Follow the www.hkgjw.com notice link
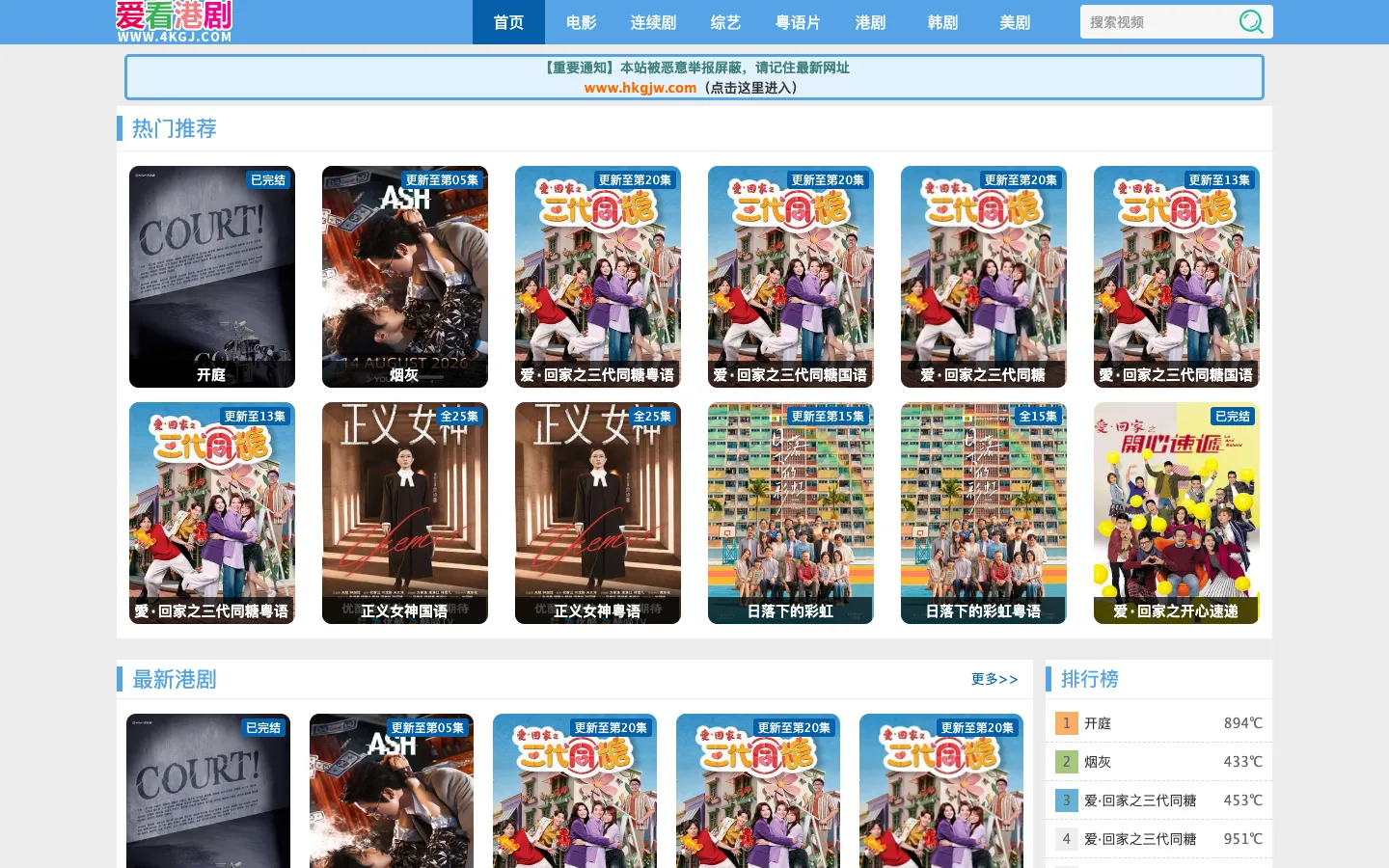The width and height of the screenshot is (1389, 868). coord(640,88)
